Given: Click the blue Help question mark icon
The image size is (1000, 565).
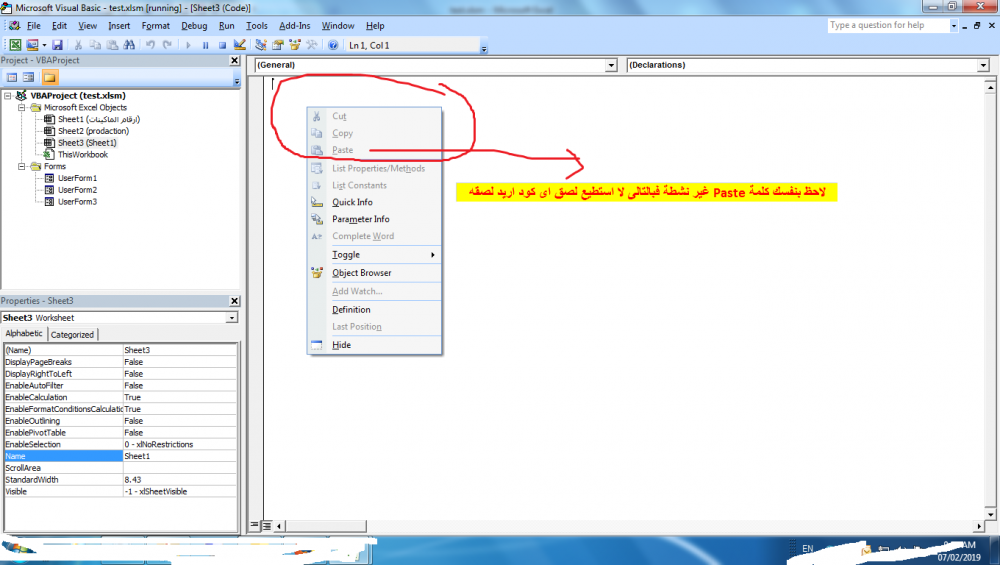Looking at the screenshot, I should click(333, 45).
